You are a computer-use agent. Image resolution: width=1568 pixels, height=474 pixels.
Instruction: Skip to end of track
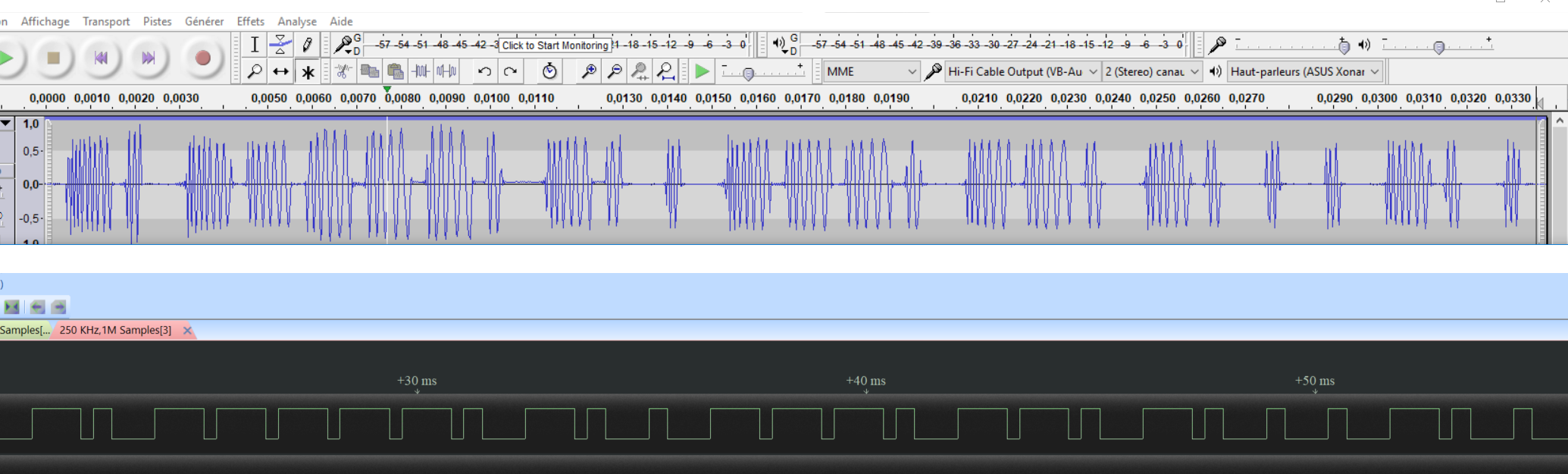[x=148, y=58]
